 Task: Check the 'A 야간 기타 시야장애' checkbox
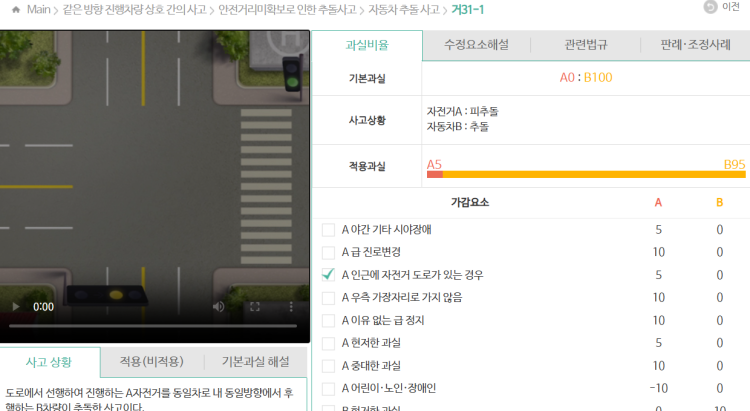click(328, 230)
